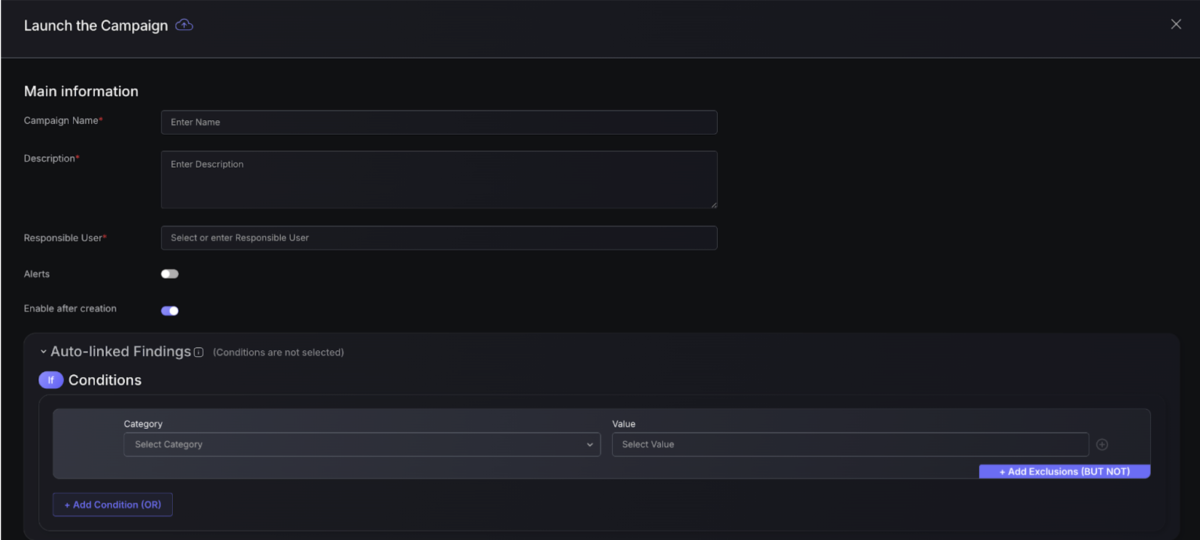Viewport: 1200px width, 540px height.
Task: Click the Main information section title
Action: point(81,91)
